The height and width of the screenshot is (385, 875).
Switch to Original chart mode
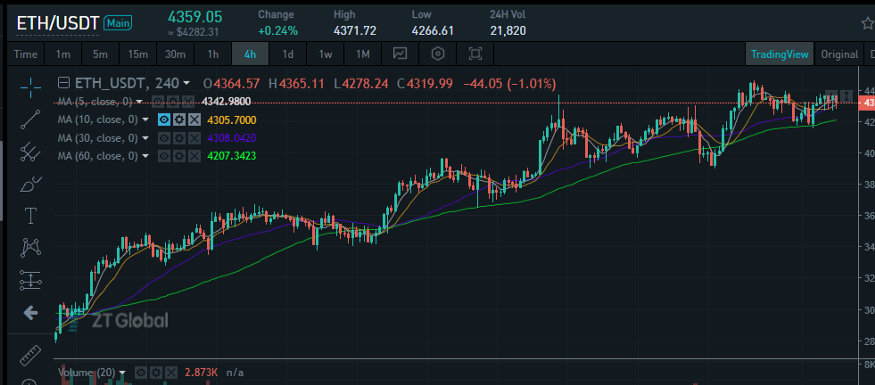[x=839, y=54]
